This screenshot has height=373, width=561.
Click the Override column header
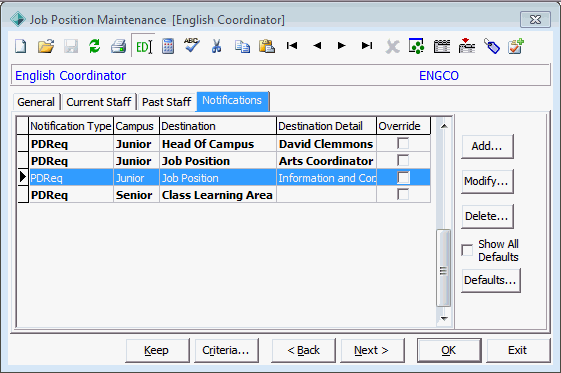click(403, 126)
